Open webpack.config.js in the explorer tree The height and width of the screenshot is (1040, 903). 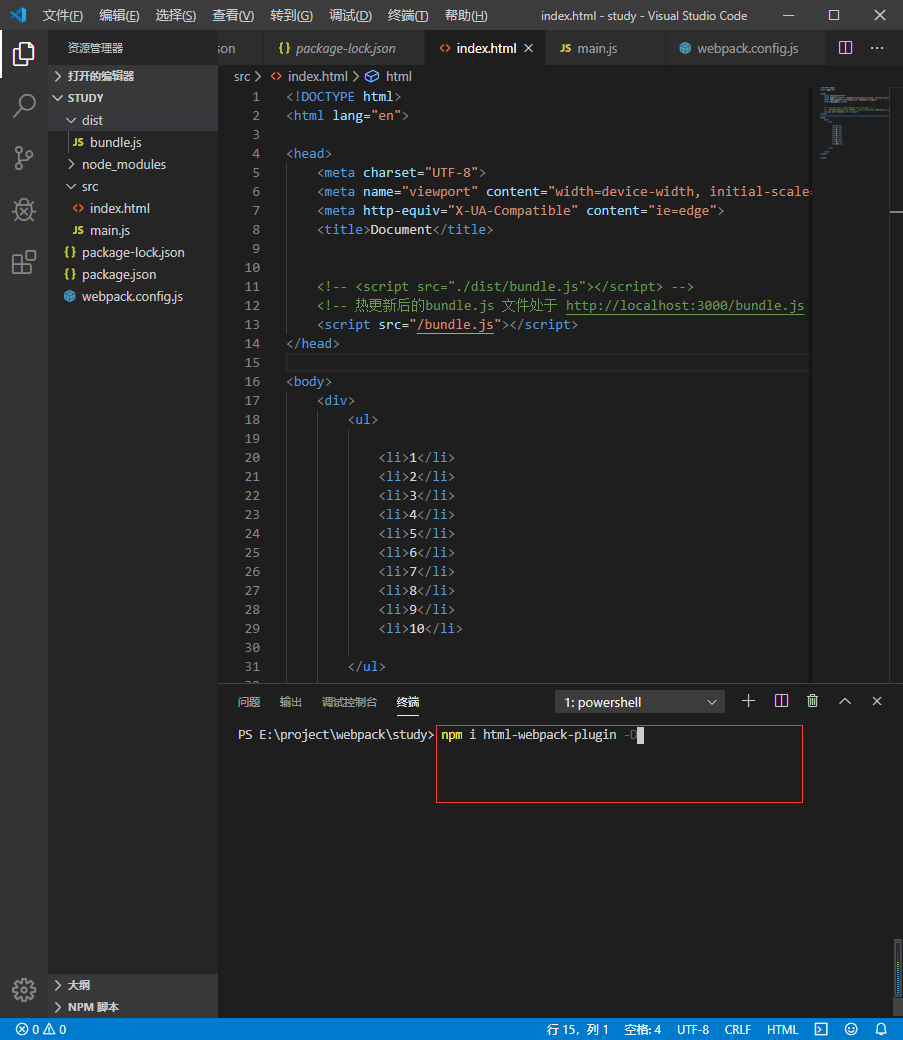pos(133,296)
